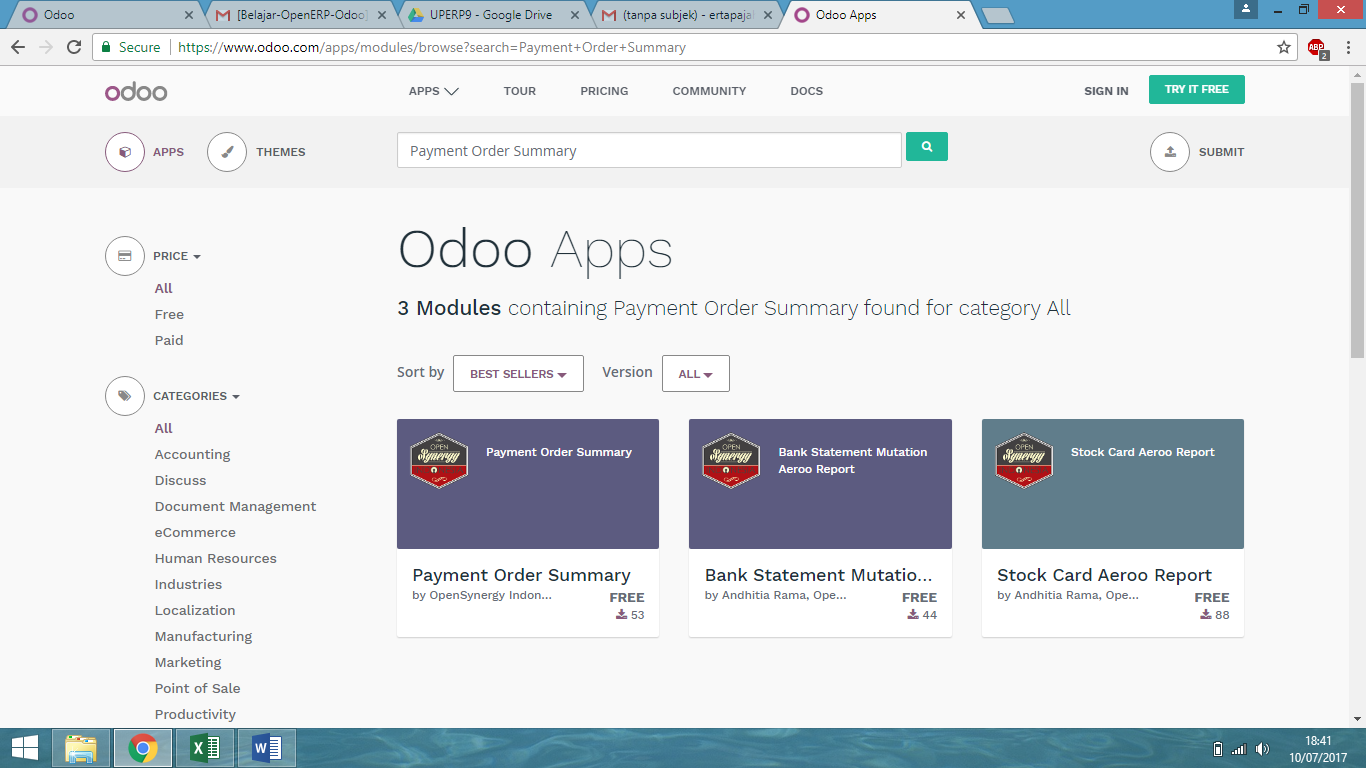The height and width of the screenshot is (768, 1366).
Task: Click the Chrome user profile icon
Action: [x=1246, y=9]
